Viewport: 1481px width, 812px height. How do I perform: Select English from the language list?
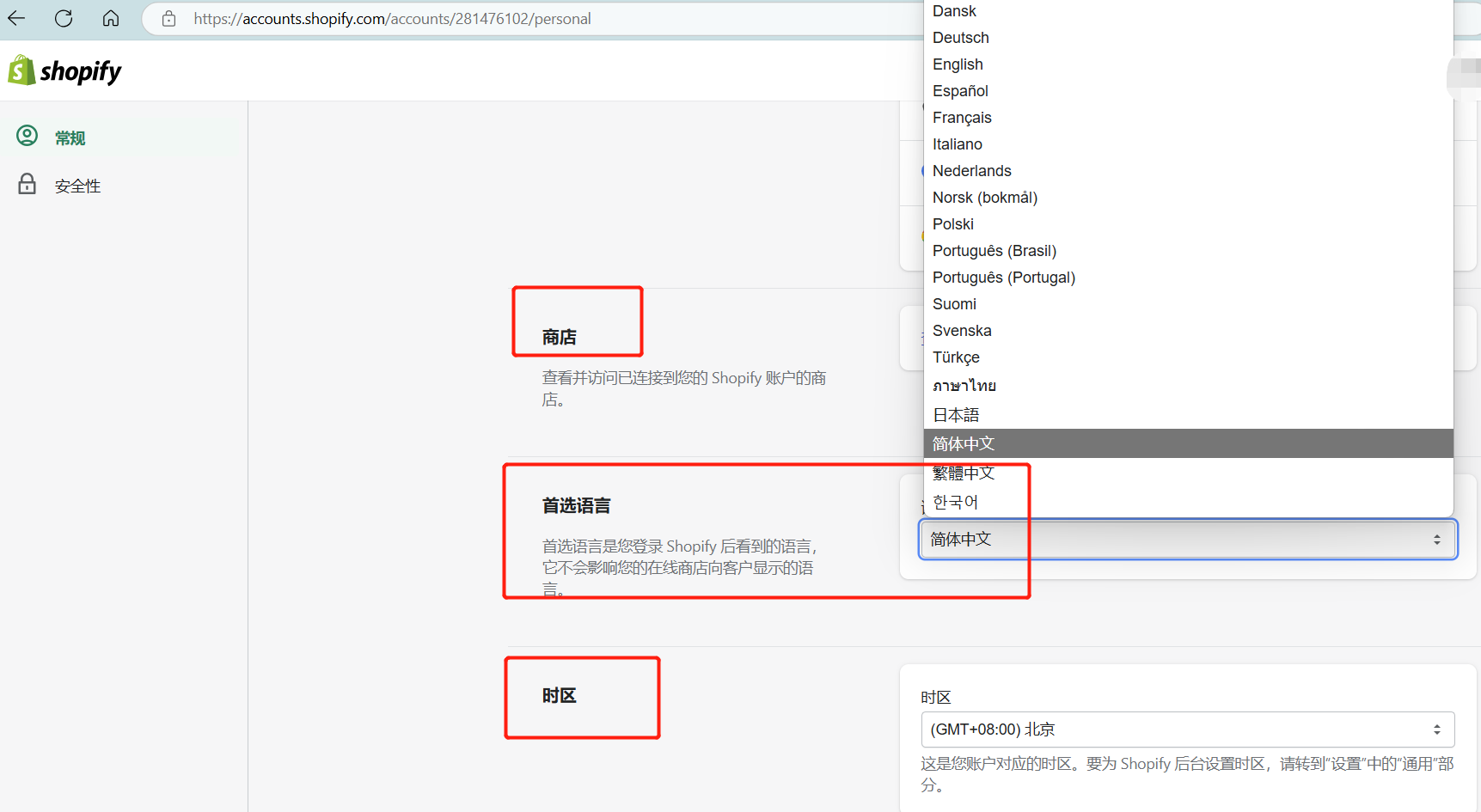point(958,64)
